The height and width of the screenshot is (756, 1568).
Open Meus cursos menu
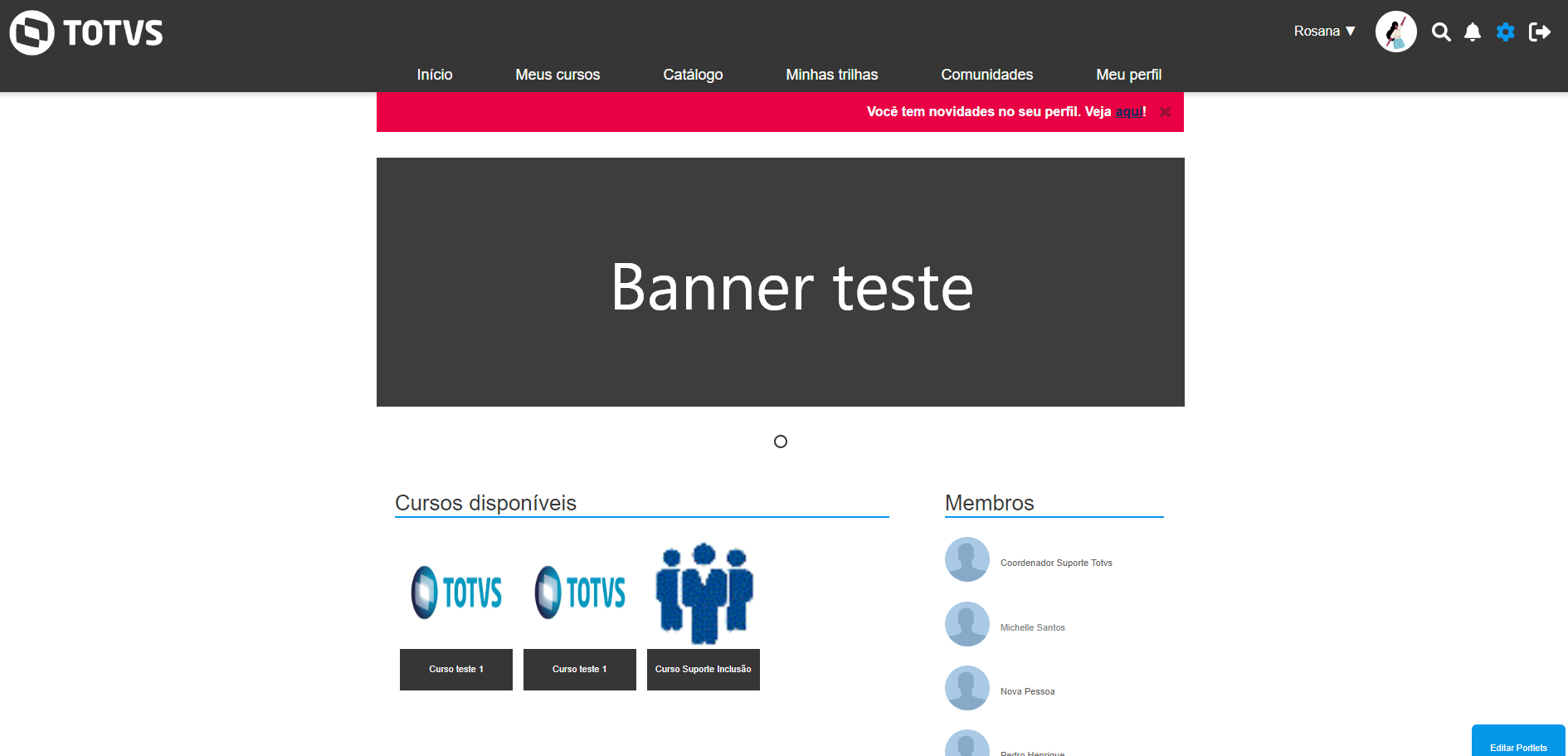tap(558, 75)
